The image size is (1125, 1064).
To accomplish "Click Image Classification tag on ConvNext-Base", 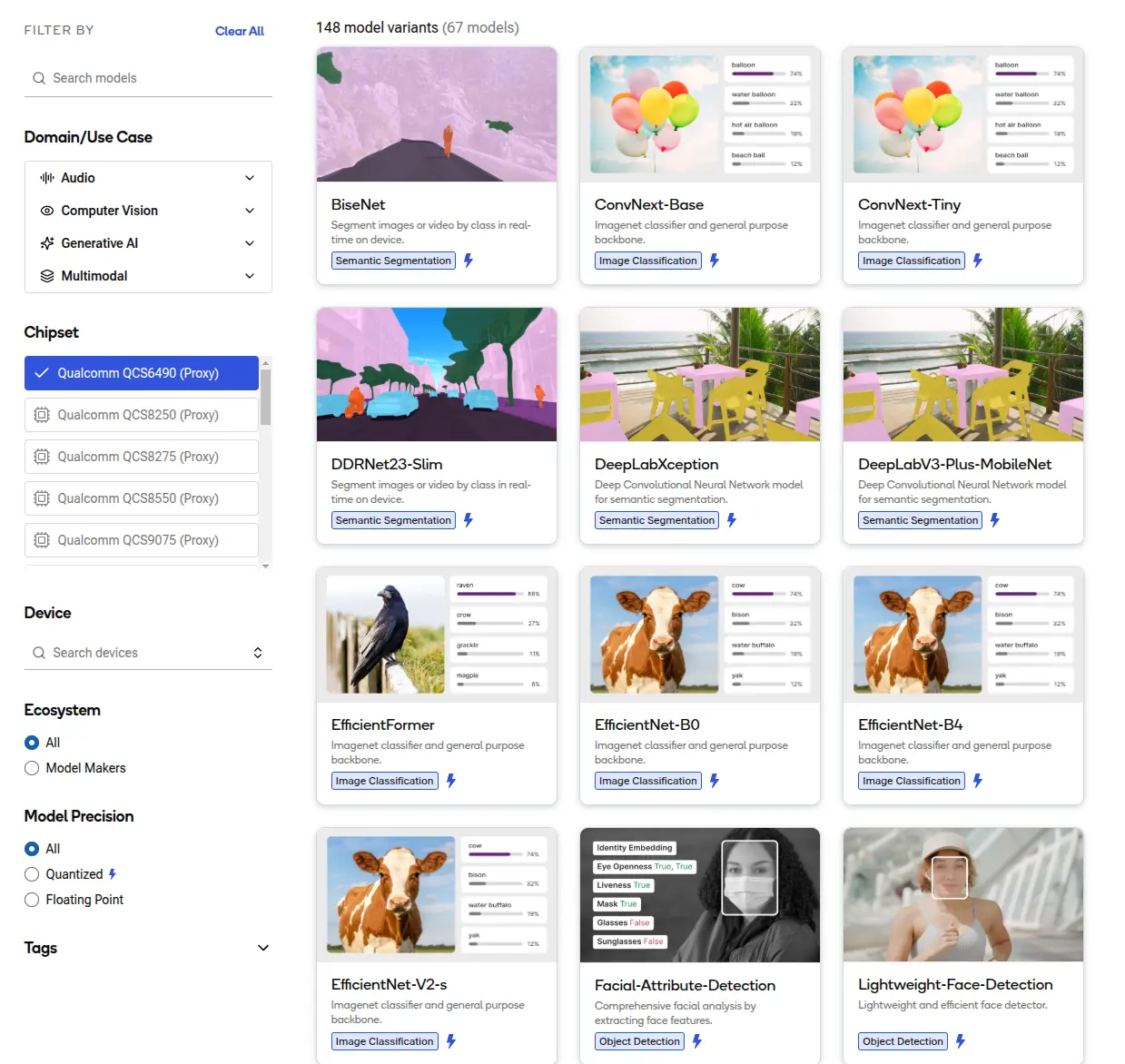I will tap(648, 261).
